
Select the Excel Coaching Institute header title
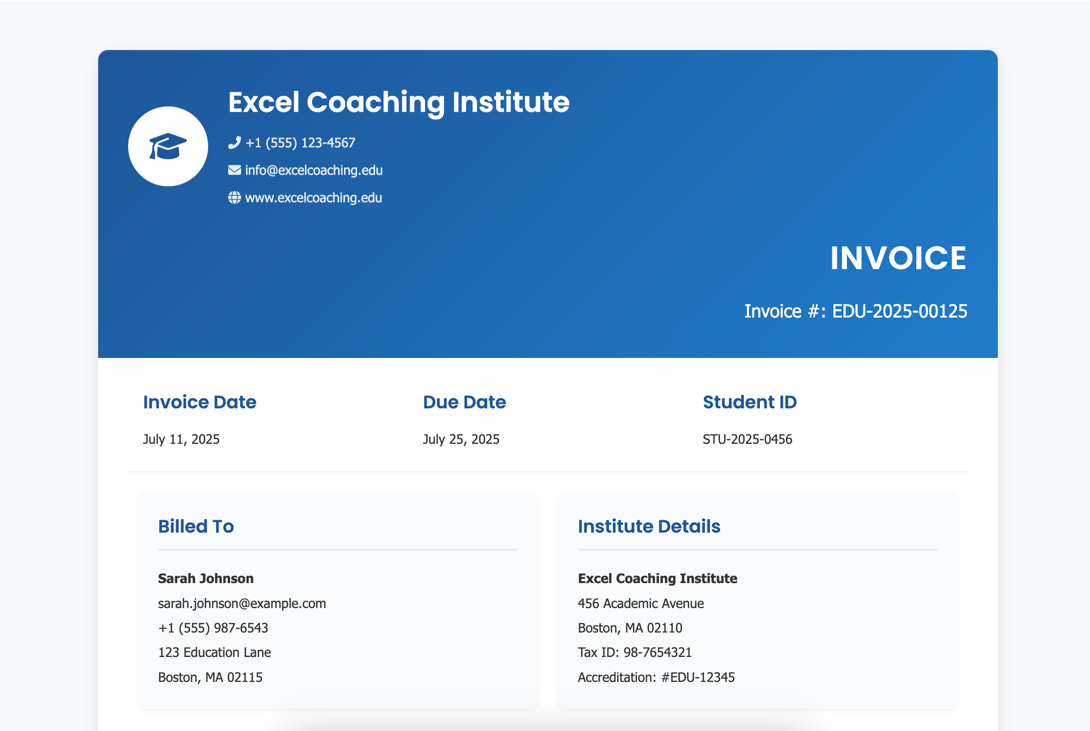click(x=398, y=102)
